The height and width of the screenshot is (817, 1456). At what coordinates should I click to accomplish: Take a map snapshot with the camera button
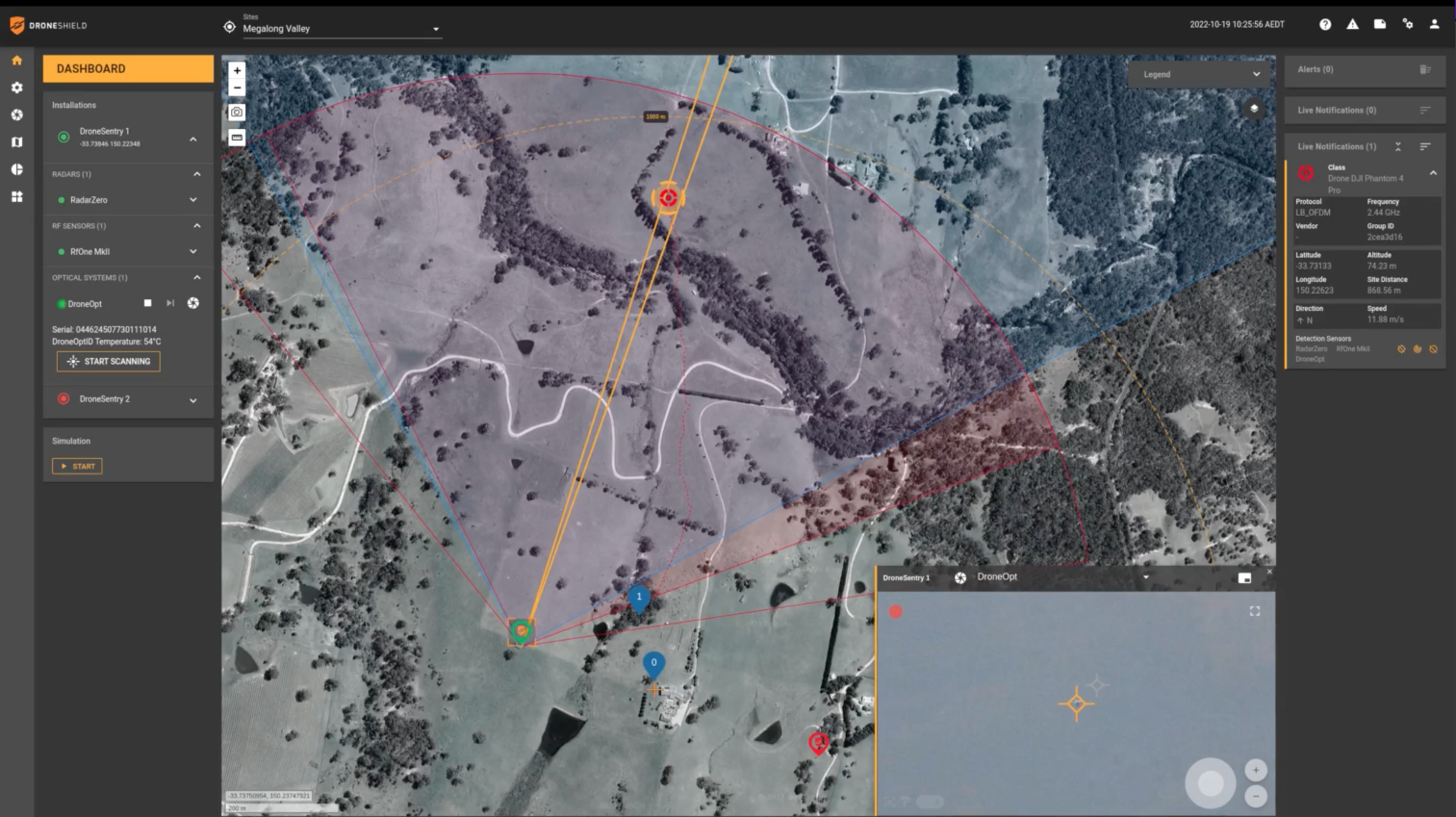(x=237, y=113)
